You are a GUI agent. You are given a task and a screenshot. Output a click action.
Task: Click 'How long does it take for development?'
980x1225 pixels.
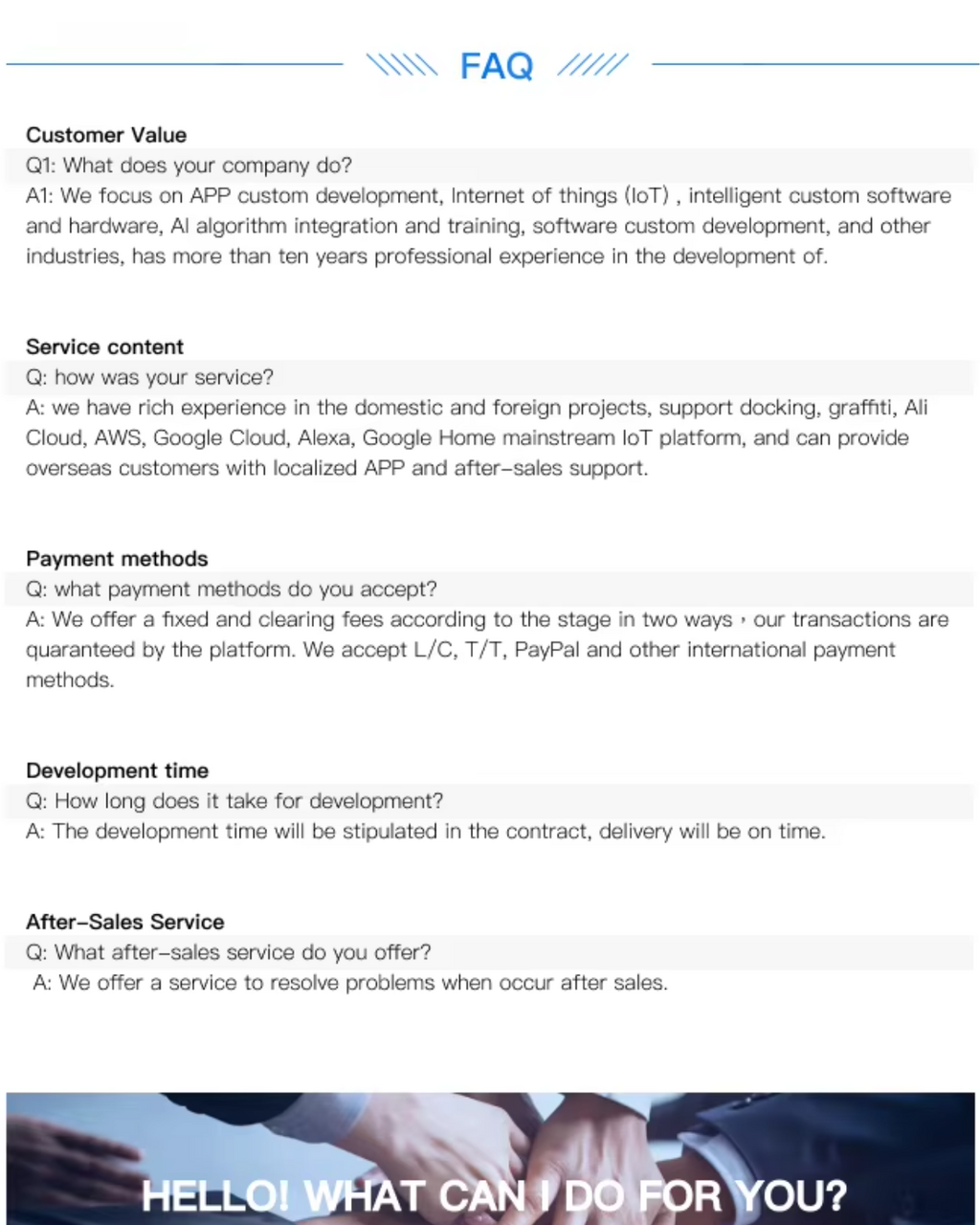(234, 801)
